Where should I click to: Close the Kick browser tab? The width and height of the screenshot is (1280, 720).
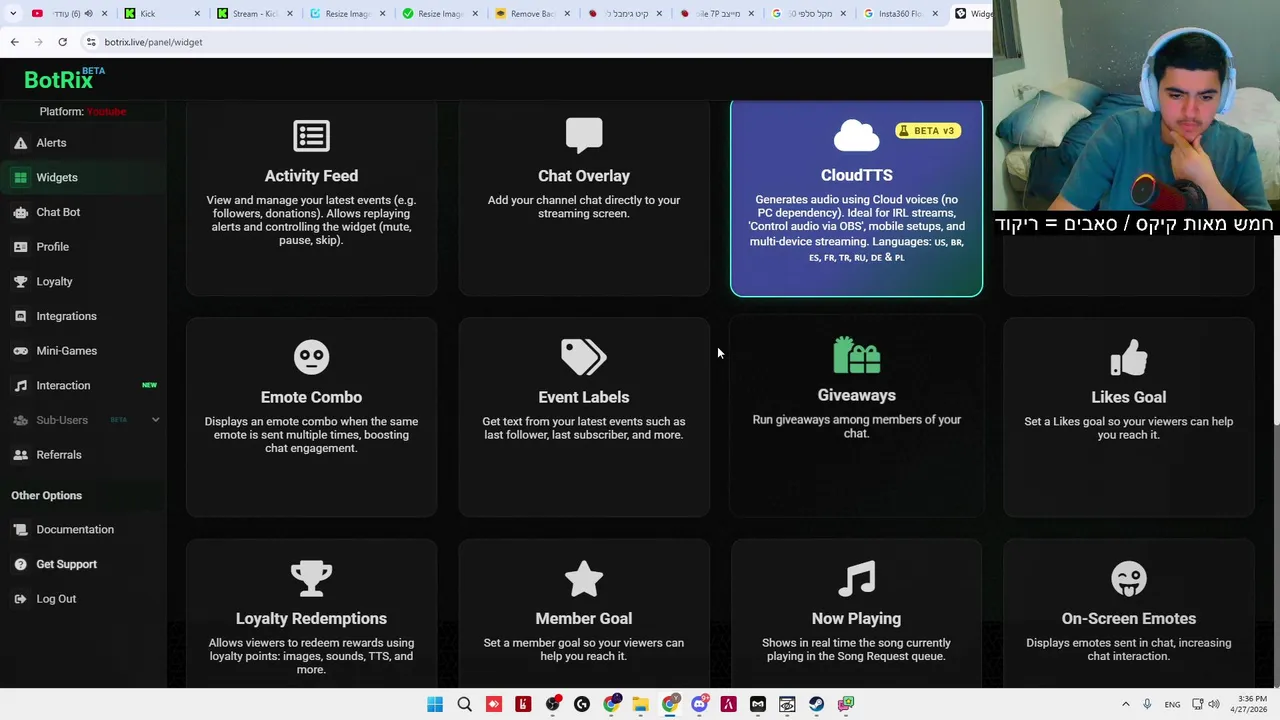pos(196,14)
